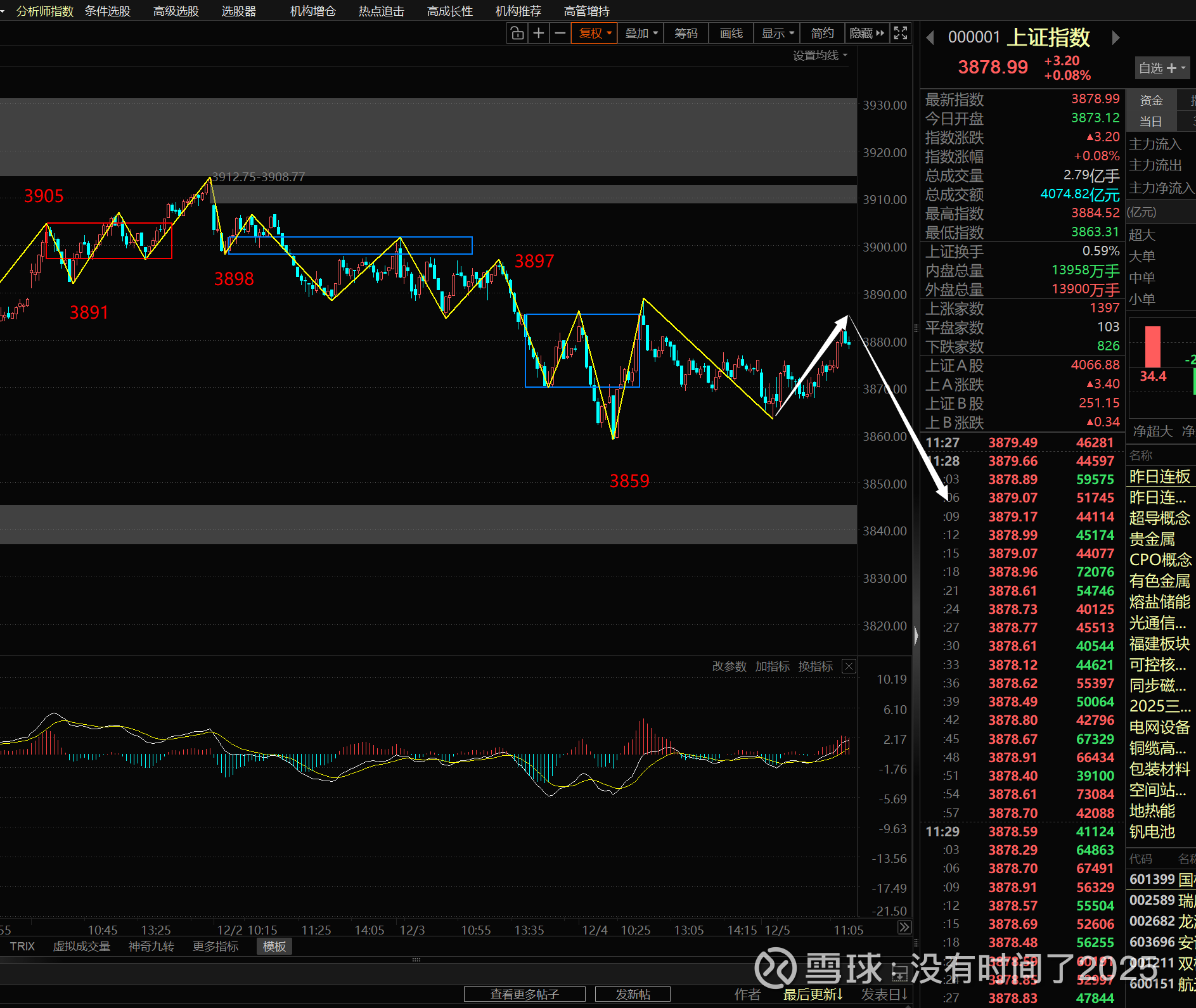The height and width of the screenshot is (1008, 1196).
Task: Open the 设置均线 dropdown
Action: click(820, 56)
